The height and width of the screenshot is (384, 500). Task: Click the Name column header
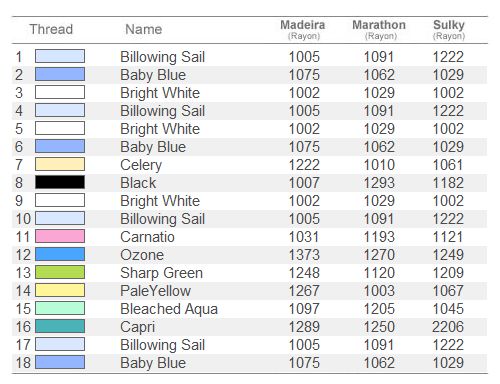pos(144,29)
